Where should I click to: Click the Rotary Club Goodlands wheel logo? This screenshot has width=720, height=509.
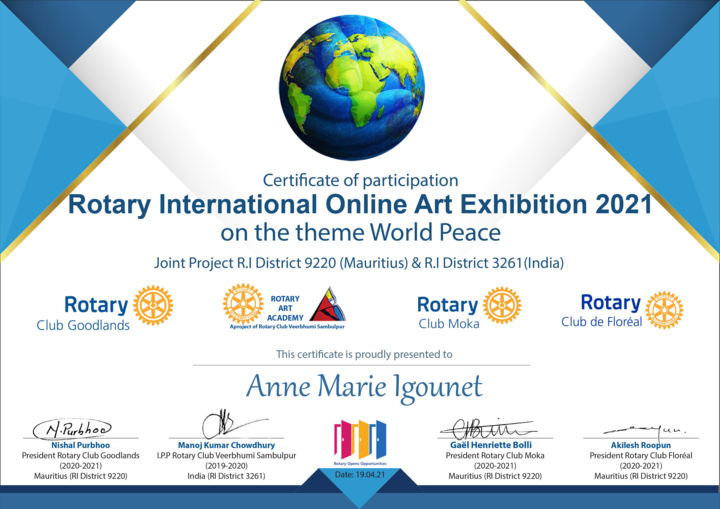(x=153, y=305)
